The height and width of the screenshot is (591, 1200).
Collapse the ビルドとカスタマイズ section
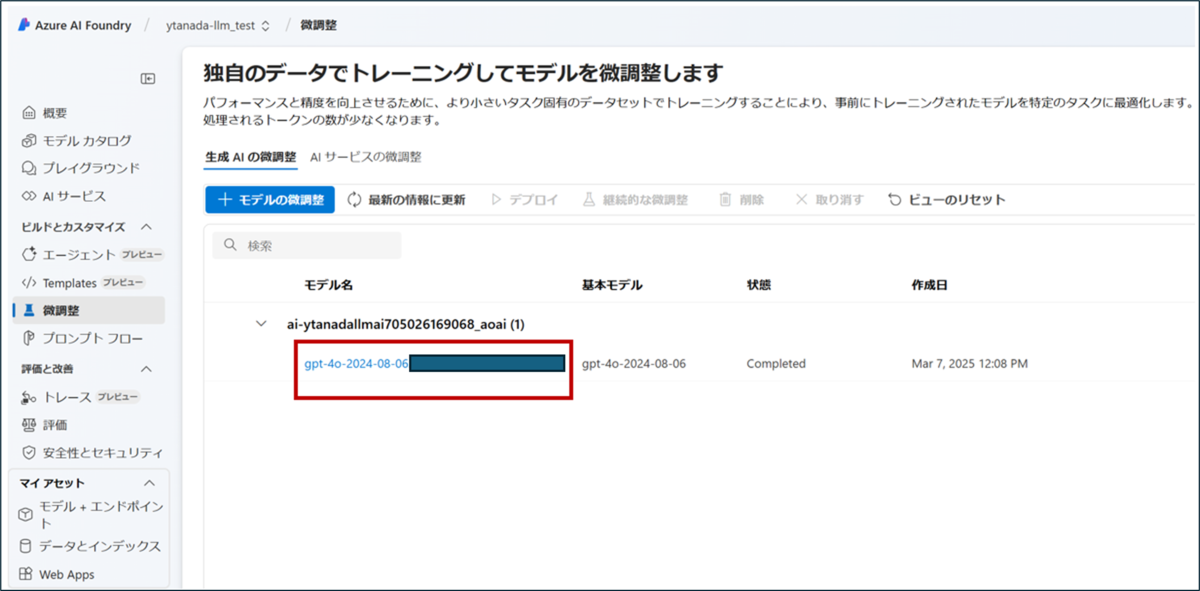click(146, 227)
